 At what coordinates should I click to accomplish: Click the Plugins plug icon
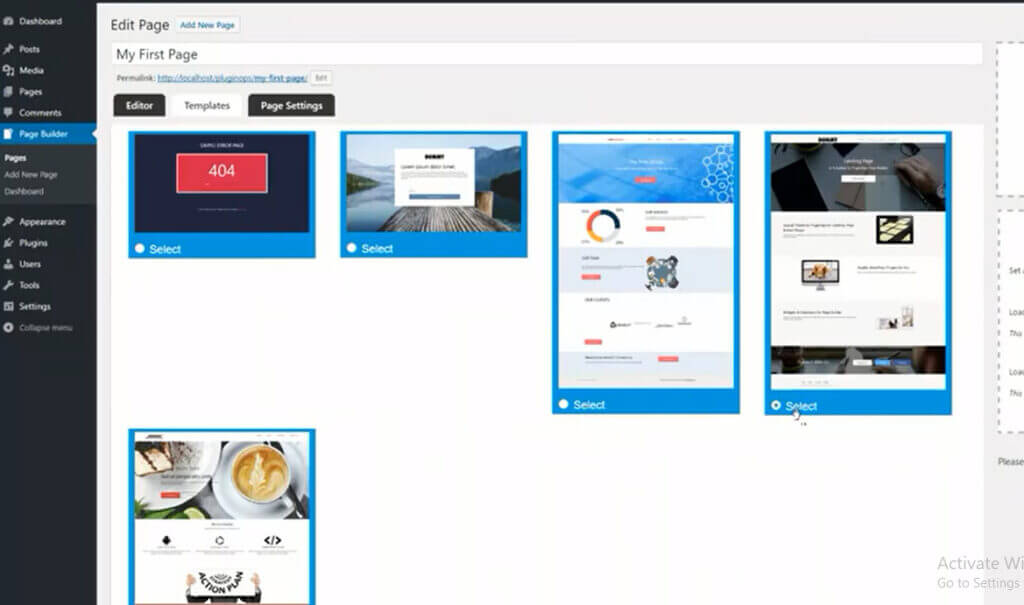click(8, 243)
